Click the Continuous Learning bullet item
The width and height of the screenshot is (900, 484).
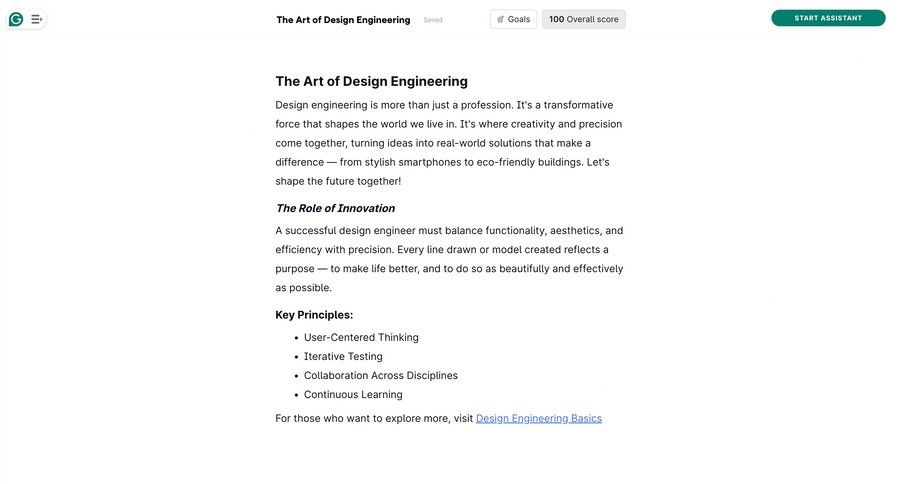point(353,394)
